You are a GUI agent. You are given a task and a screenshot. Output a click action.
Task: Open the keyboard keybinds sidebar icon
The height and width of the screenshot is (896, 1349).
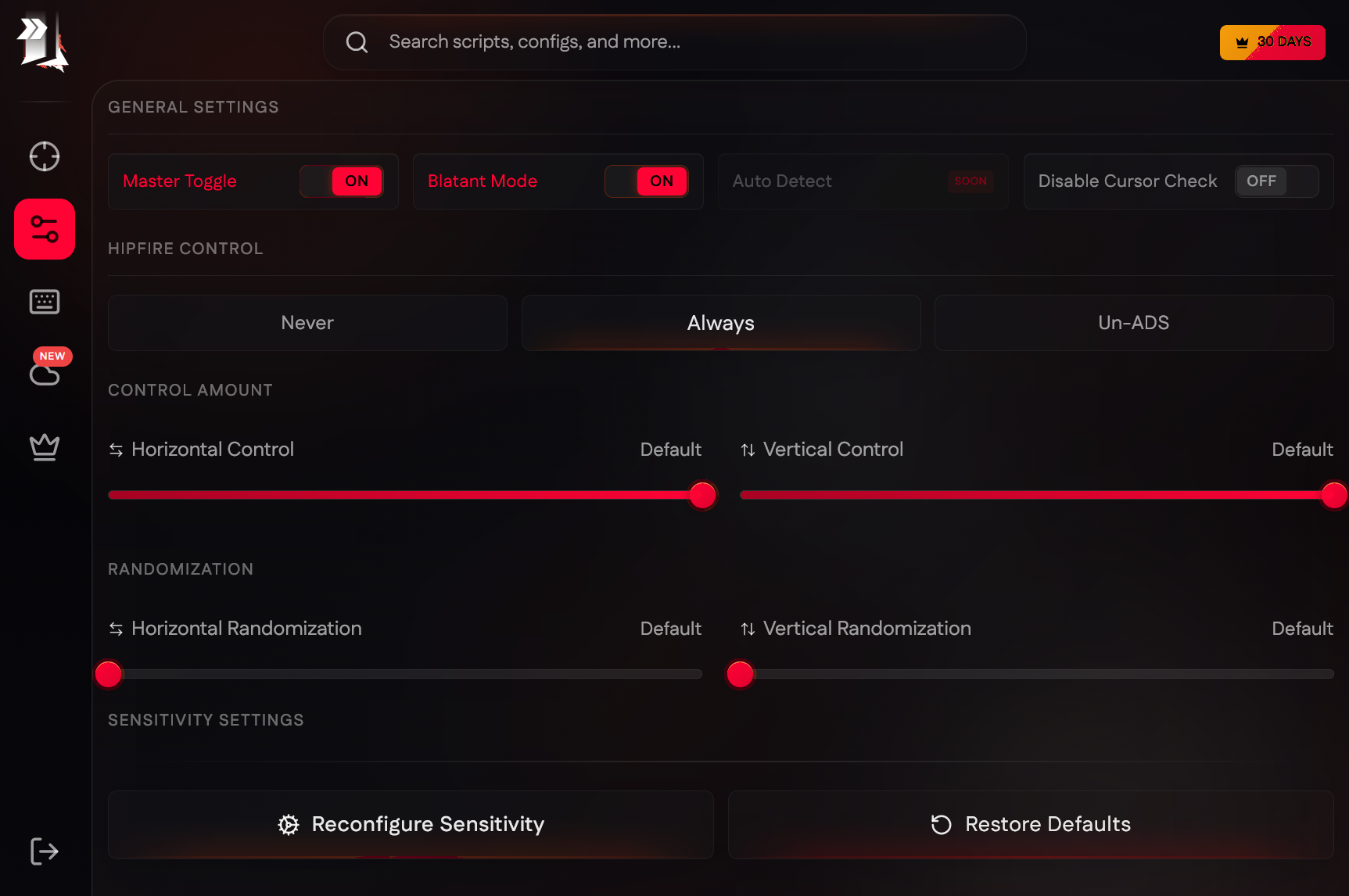point(45,302)
